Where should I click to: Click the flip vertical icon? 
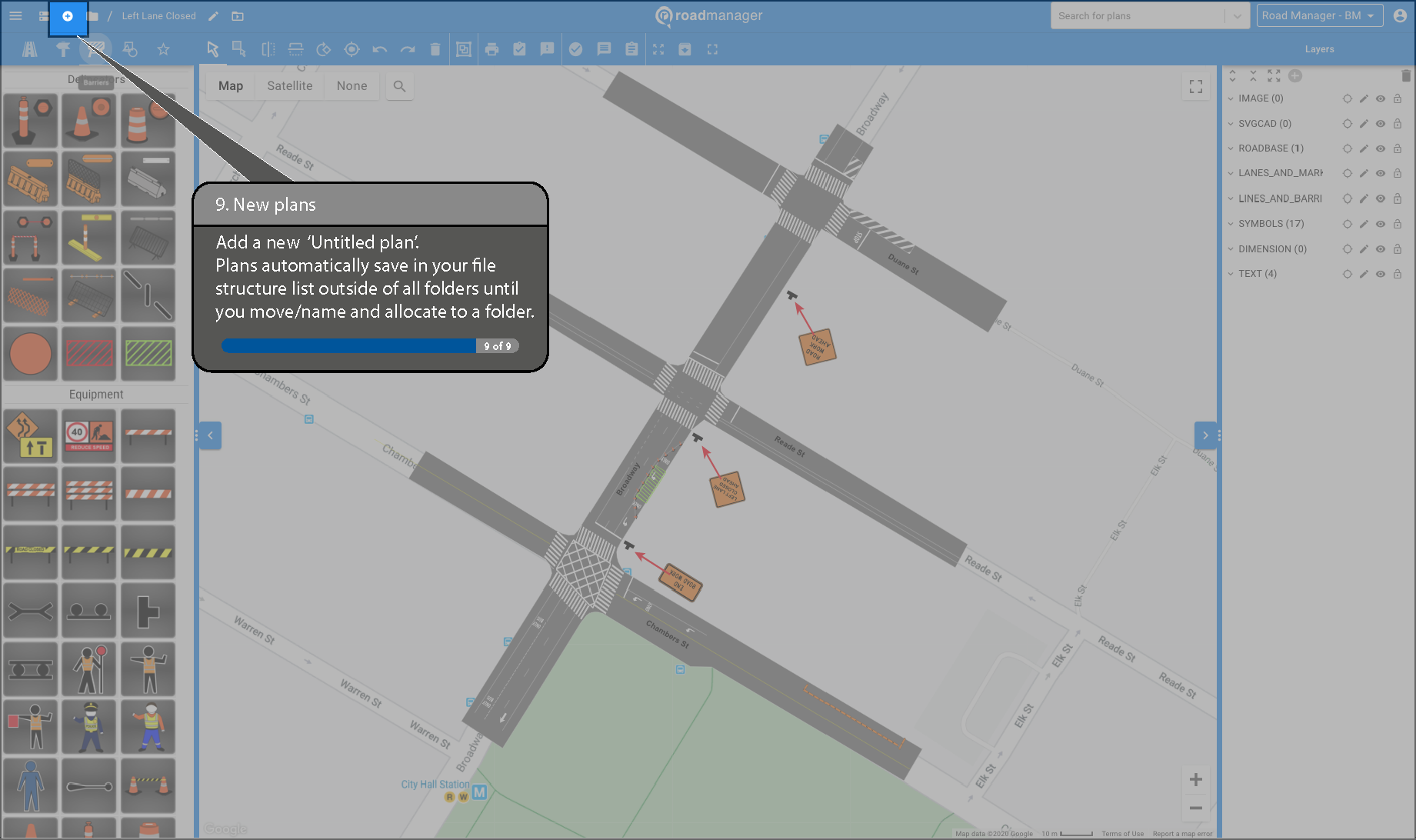295,49
